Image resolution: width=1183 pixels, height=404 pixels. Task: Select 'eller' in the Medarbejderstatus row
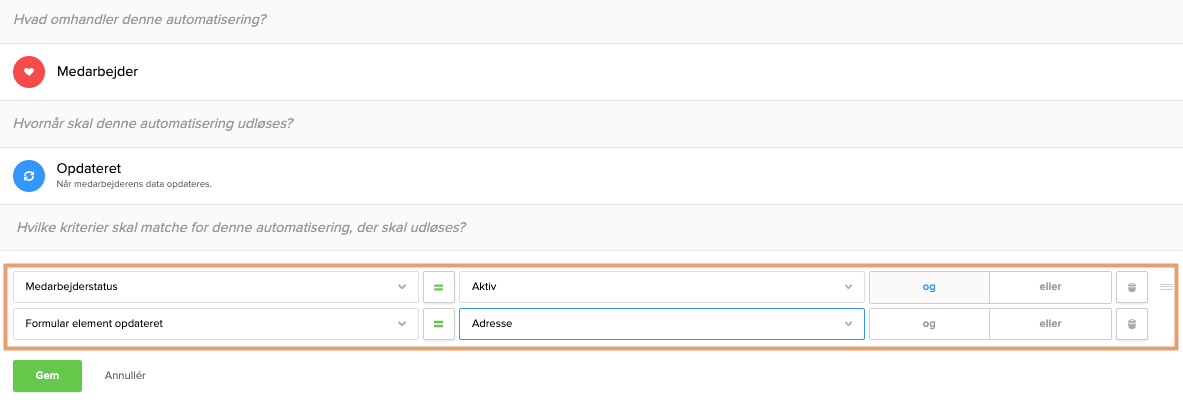pyautogui.click(x=1050, y=287)
